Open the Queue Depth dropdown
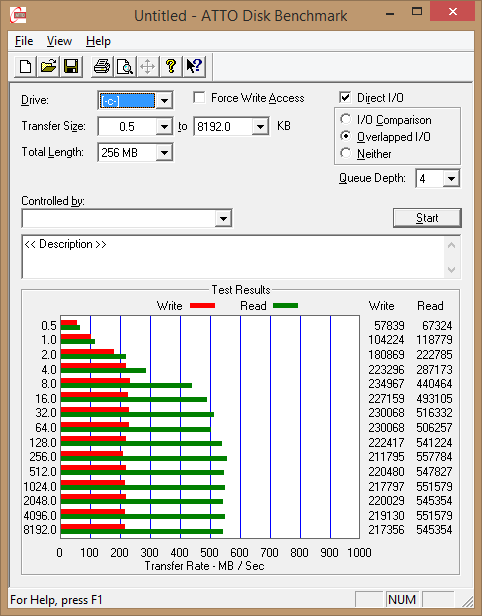Screen dimensions: 482x616 pos(451,179)
